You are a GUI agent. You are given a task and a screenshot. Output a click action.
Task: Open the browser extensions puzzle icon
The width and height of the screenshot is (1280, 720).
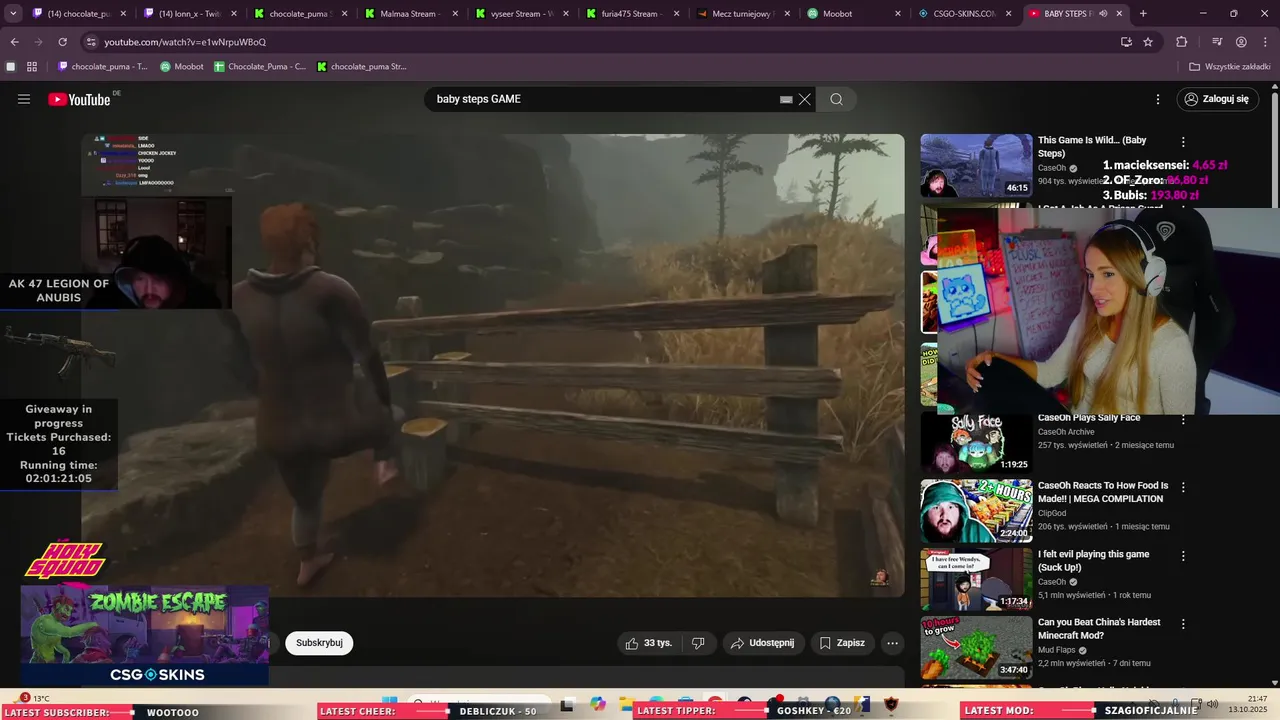[x=1181, y=42]
